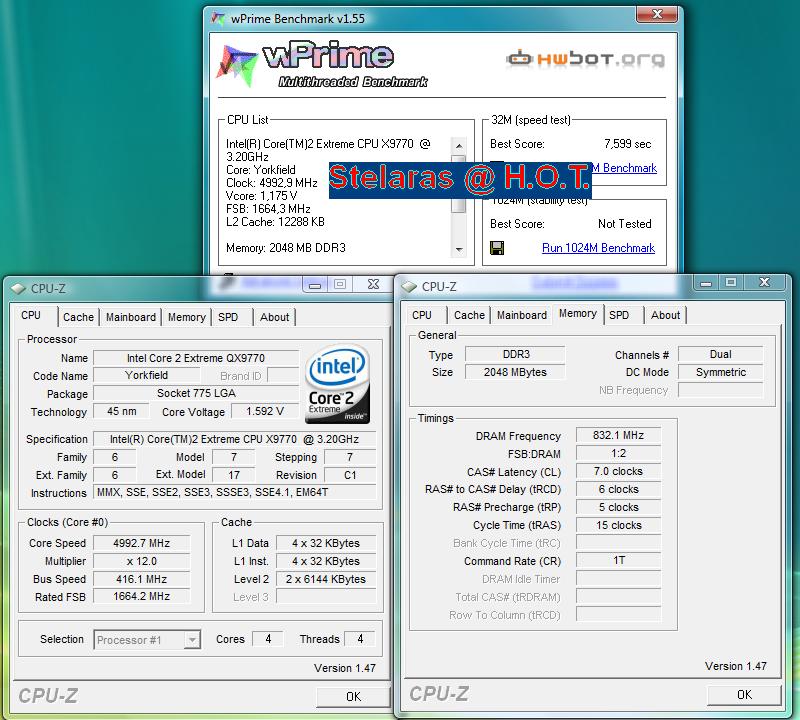Click the Package field 'Socket 775 LGA'
The height and width of the screenshot is (720, 800).
click(x=196, y=393)
